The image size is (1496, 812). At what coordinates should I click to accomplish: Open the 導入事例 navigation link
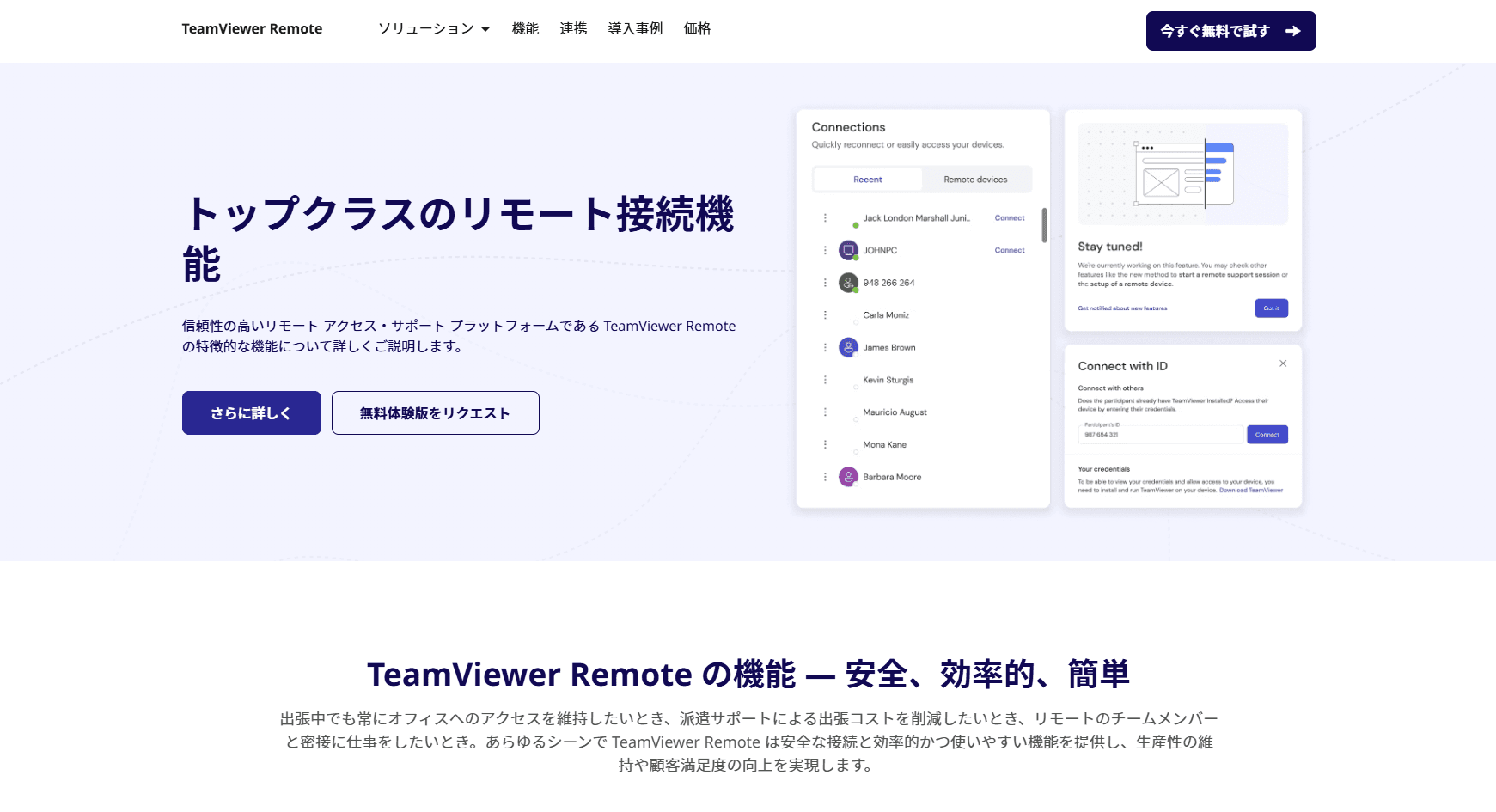coord(635,29)
